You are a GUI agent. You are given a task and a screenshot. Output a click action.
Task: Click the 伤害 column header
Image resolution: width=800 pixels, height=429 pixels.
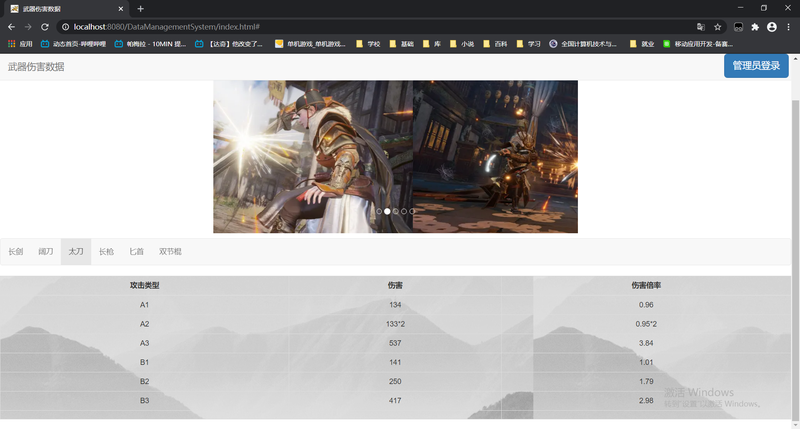pos(395,286)
